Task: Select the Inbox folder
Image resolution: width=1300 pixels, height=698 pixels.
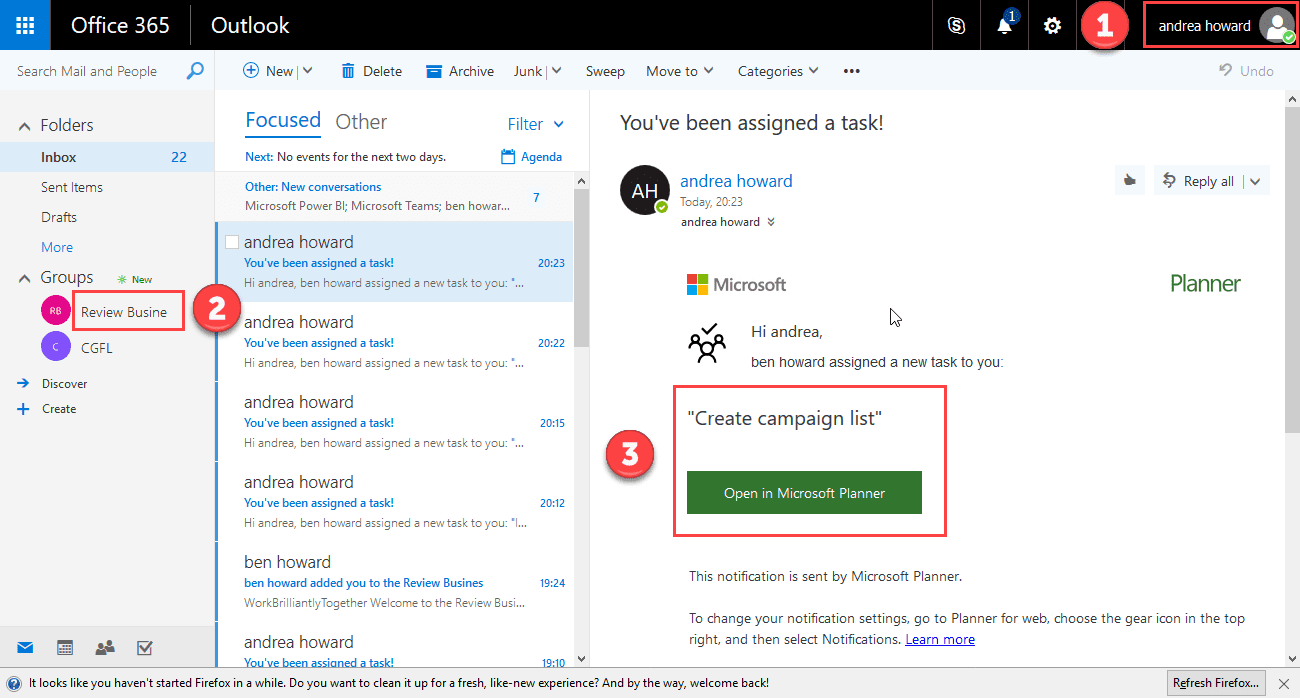Action: click(x=107, y=157)
